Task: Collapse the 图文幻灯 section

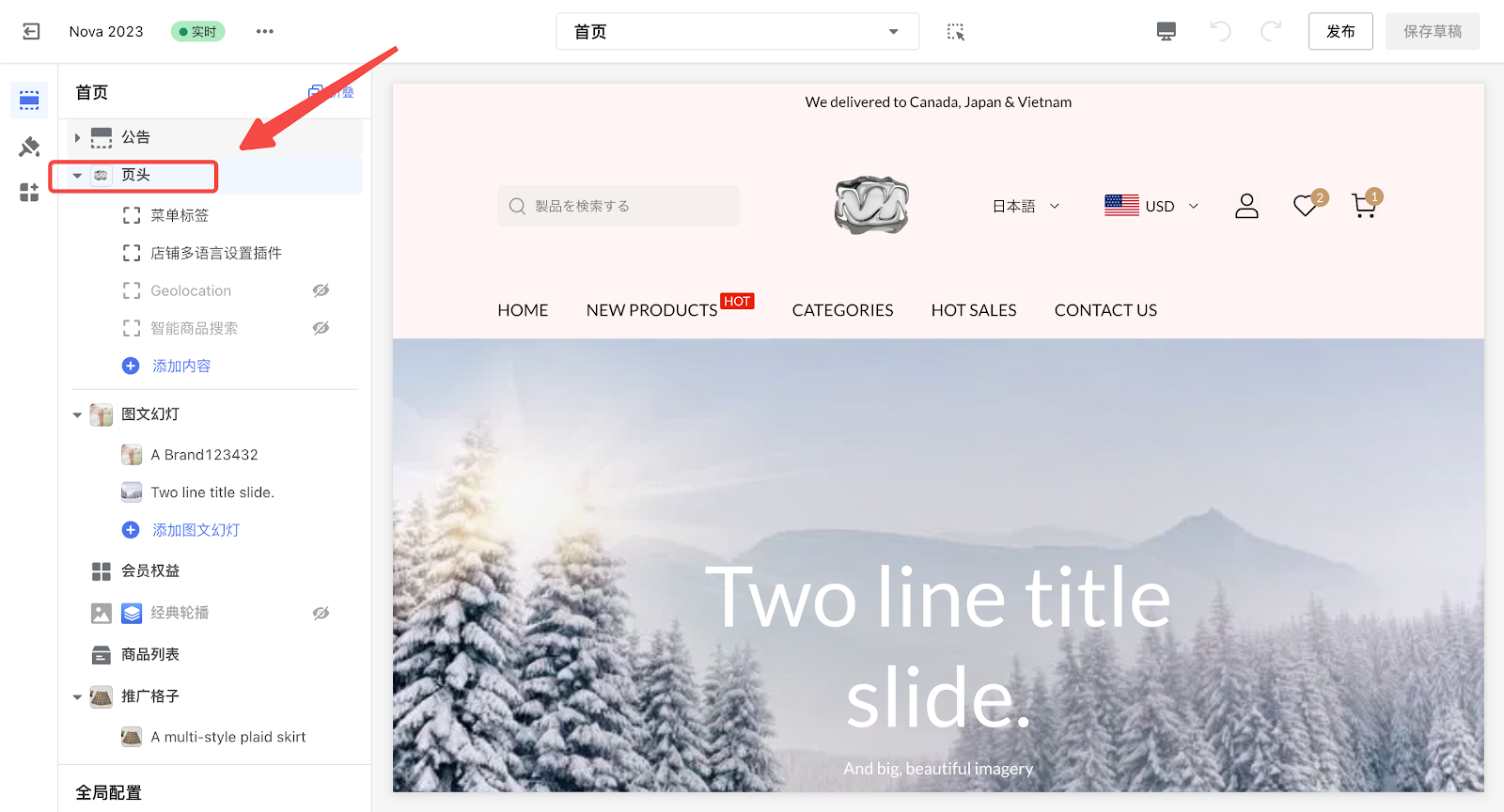Action: click(x=77, y=414)
